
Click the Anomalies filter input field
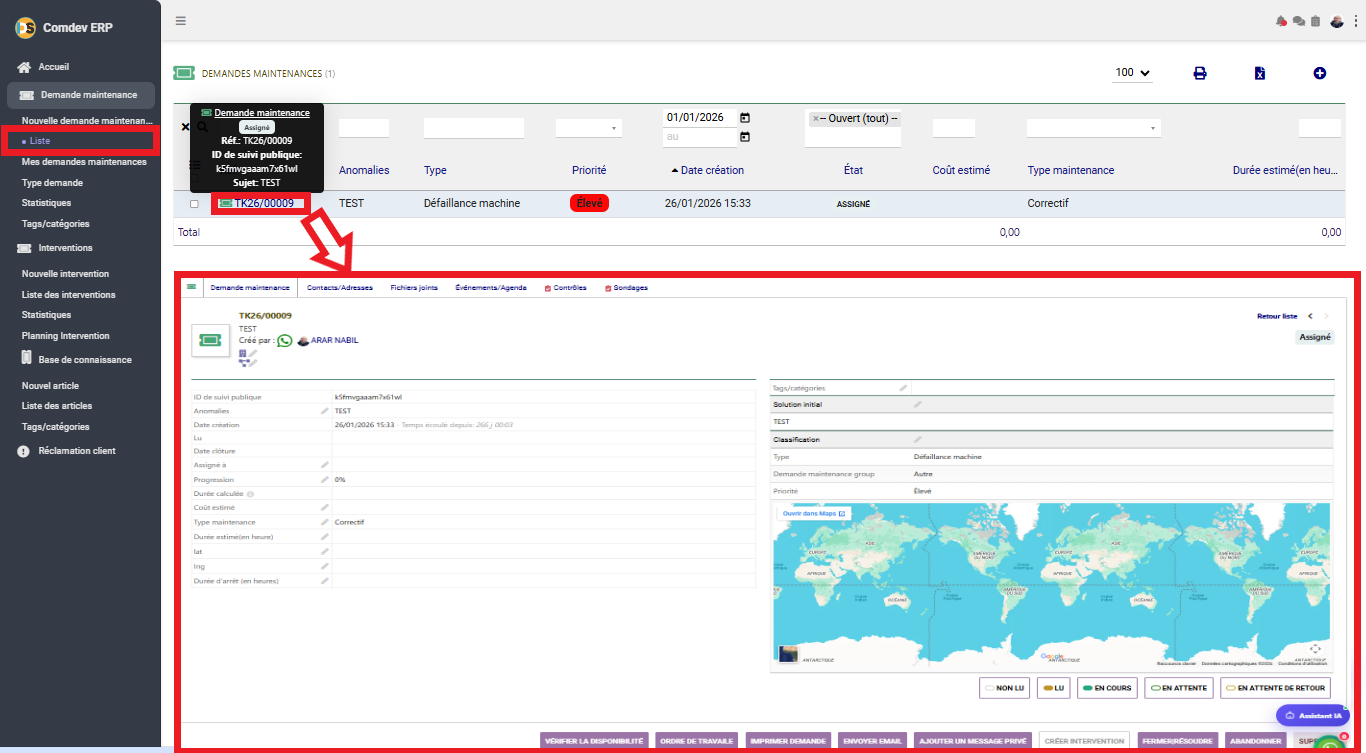[x=364, y=128]
